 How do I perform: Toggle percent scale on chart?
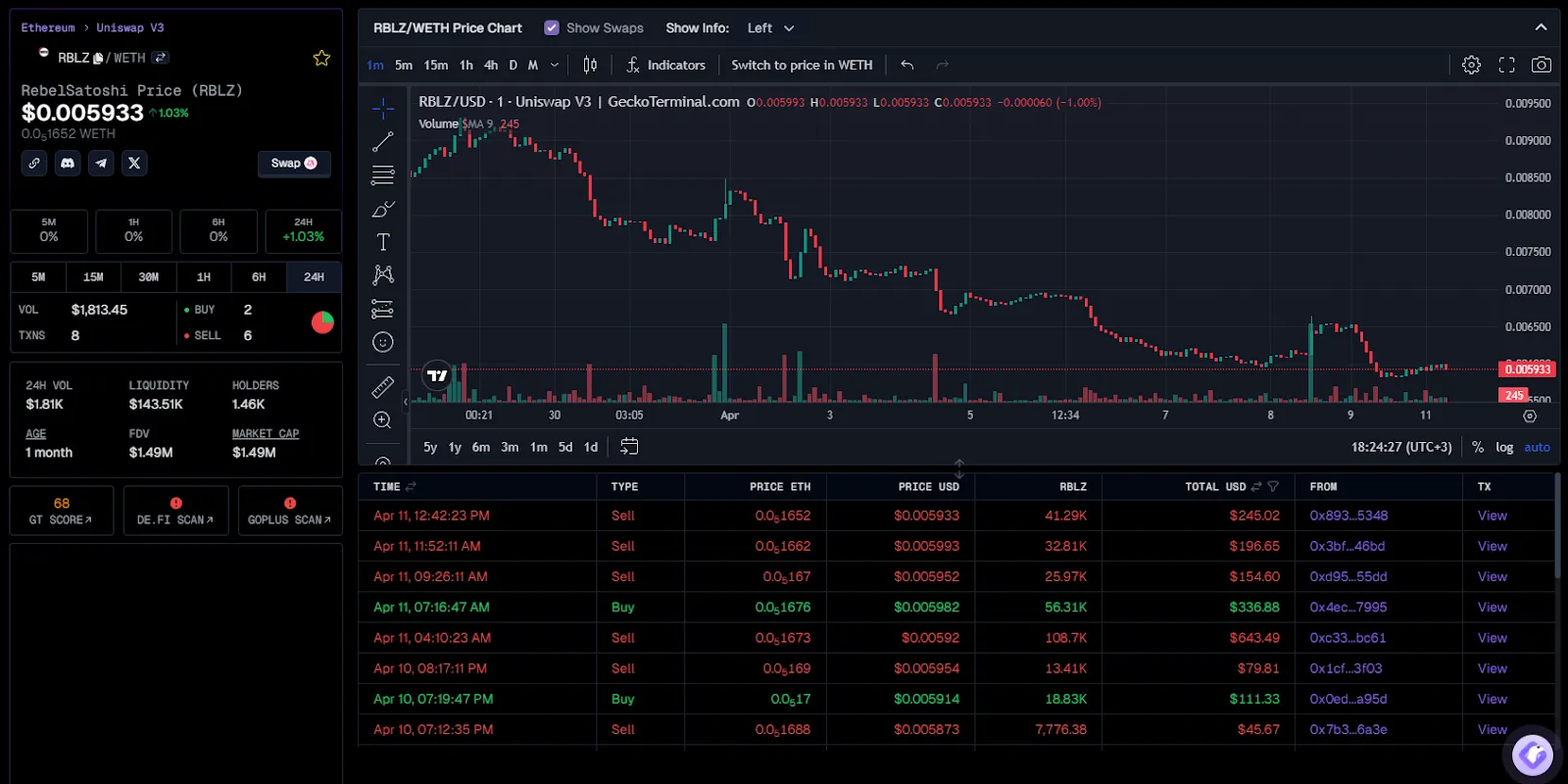click(x=1478, y=447)
